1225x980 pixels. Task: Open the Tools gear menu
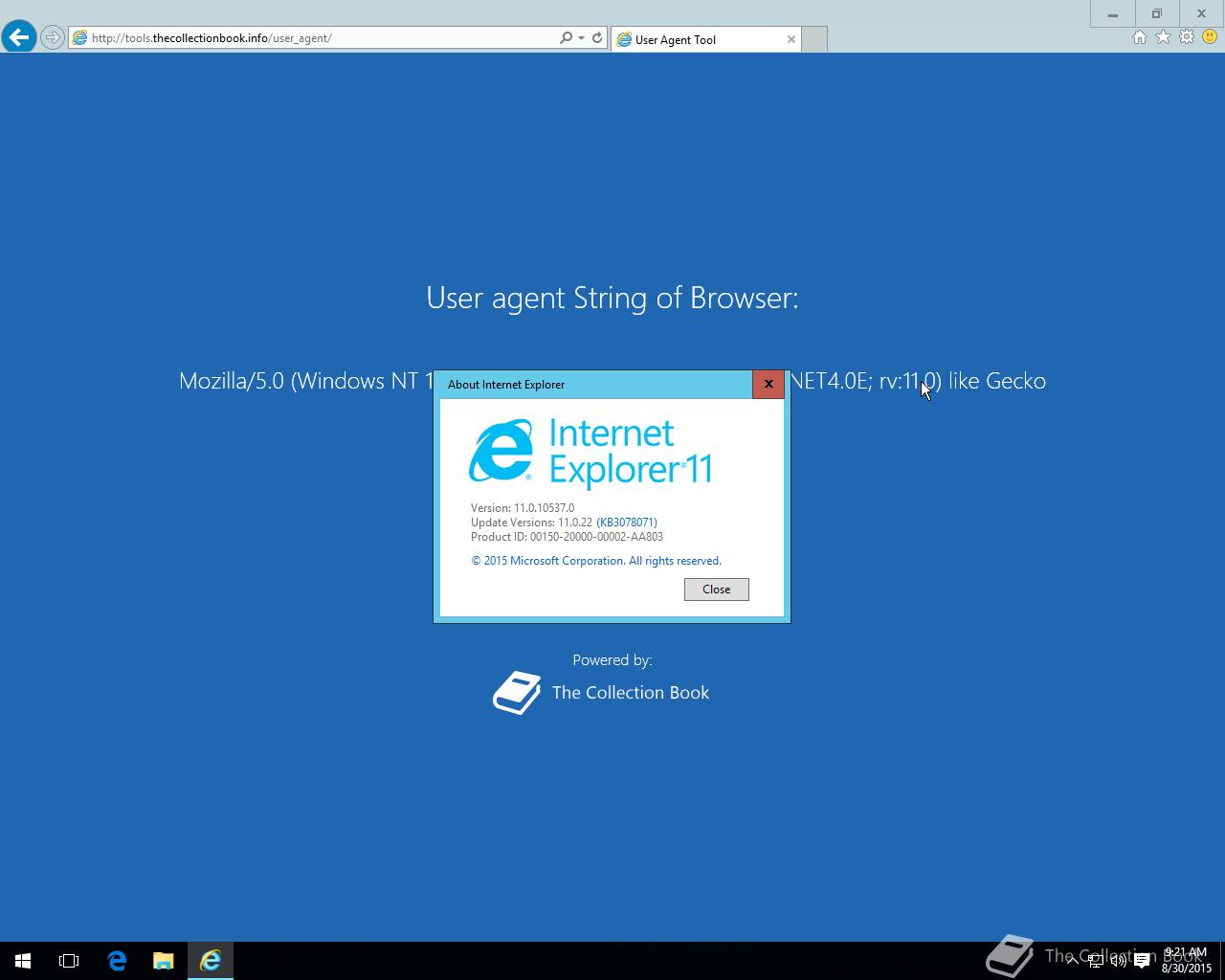(x=1187, y=37)
